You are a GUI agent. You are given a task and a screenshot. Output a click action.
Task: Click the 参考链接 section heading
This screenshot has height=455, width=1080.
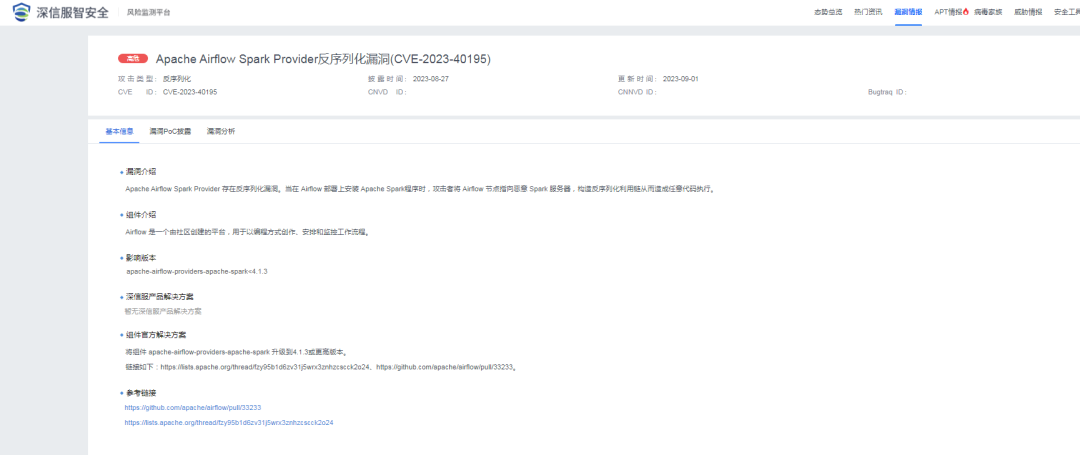click(x=141, y=393)
